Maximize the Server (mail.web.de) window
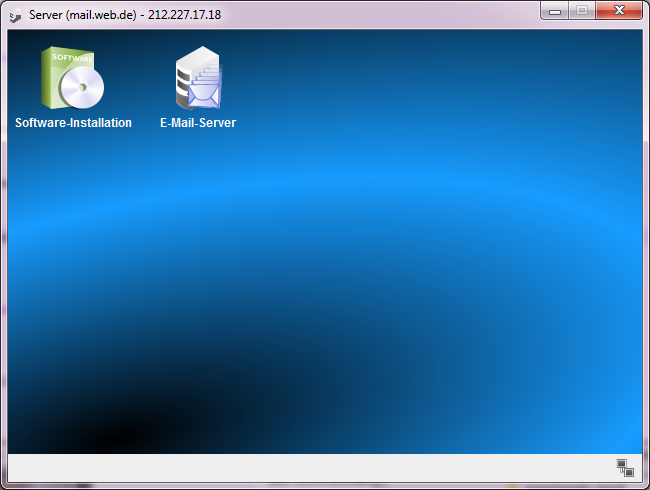Image resolution: width=650 pixels, height=490 pixels. (582, 10)
